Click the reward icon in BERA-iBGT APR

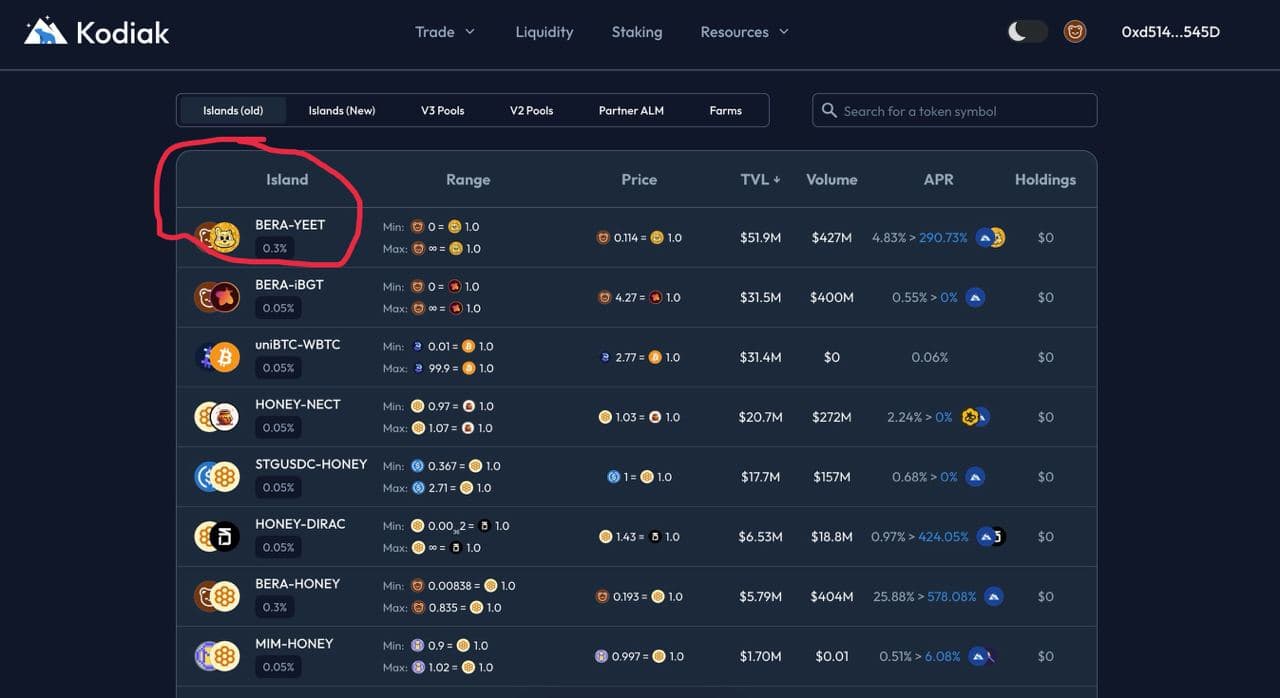pos(975,297)
